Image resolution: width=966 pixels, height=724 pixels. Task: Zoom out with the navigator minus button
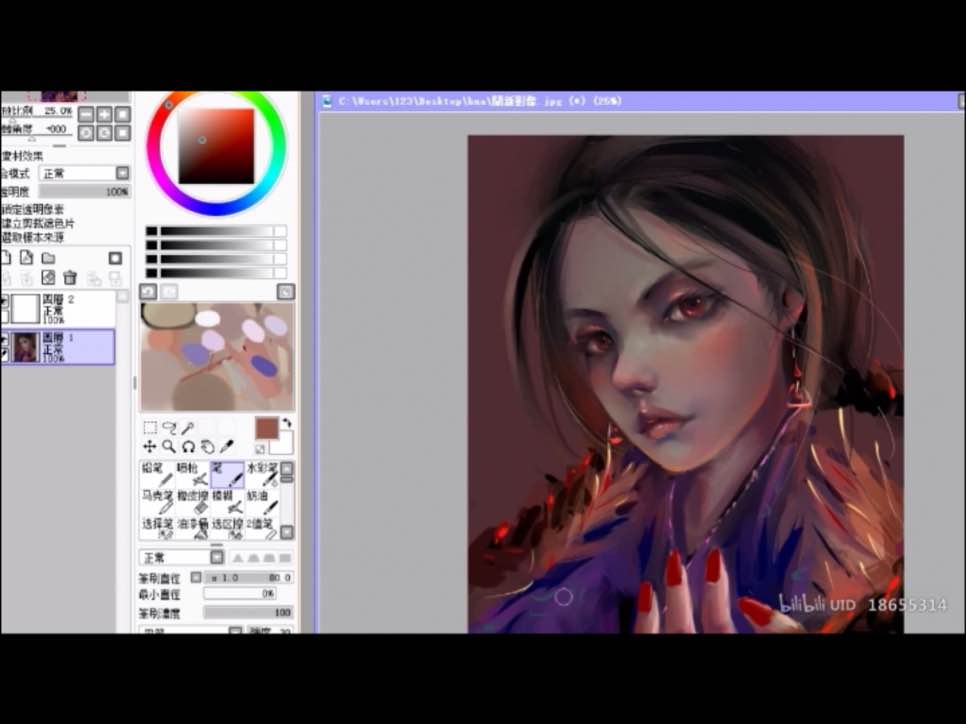pyautogui.click(x=86, y=114)
